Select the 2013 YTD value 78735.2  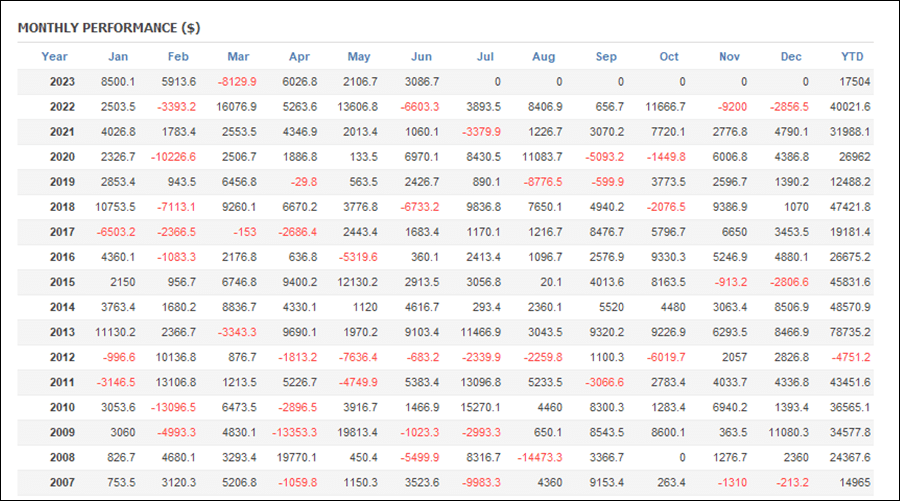click(849, 332)
